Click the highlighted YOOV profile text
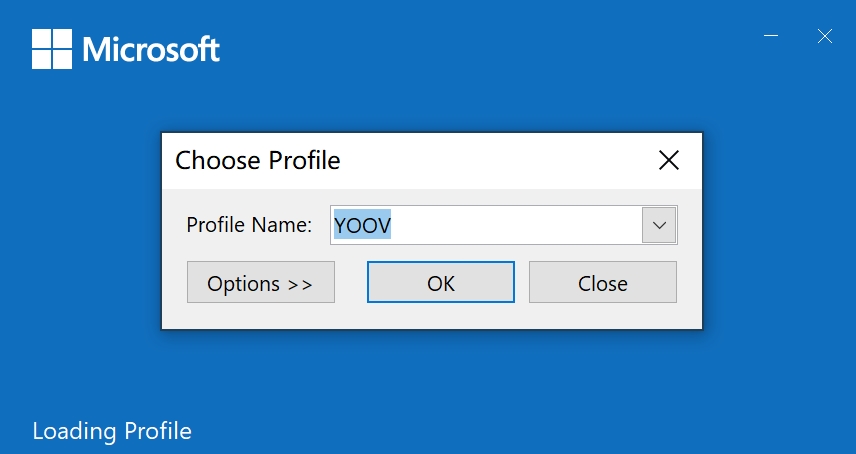This screenshot has width=856, height=454. tap(362, 226)
